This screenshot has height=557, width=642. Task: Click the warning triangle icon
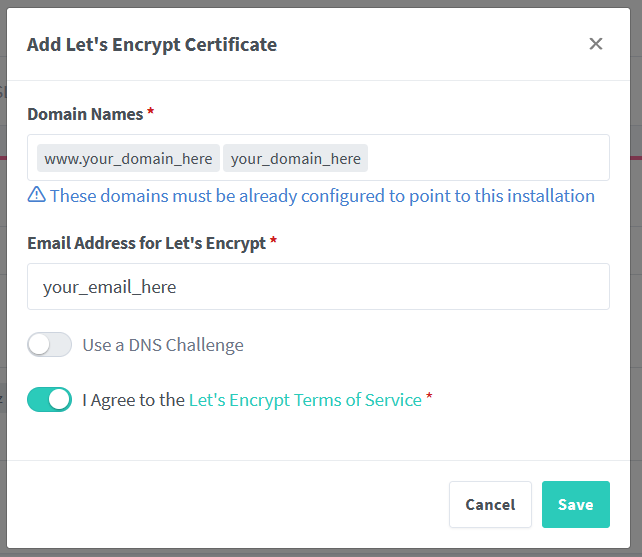(x=36, y=195)
